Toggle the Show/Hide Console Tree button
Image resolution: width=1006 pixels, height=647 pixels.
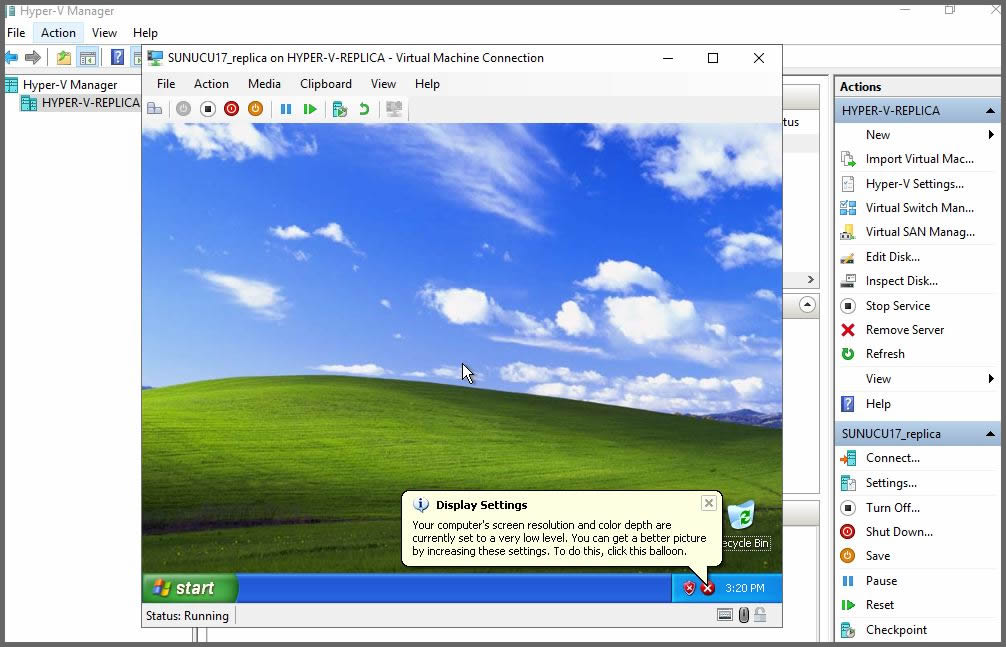point(88,58)
